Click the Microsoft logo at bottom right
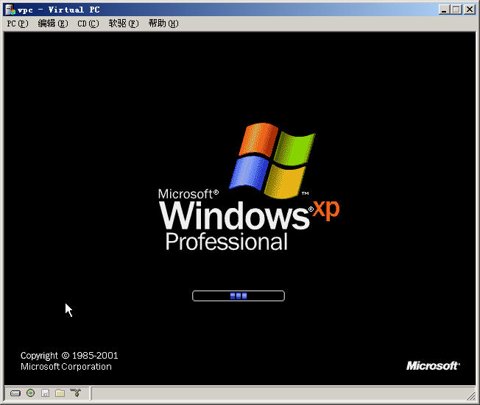 tap(433, 366)
